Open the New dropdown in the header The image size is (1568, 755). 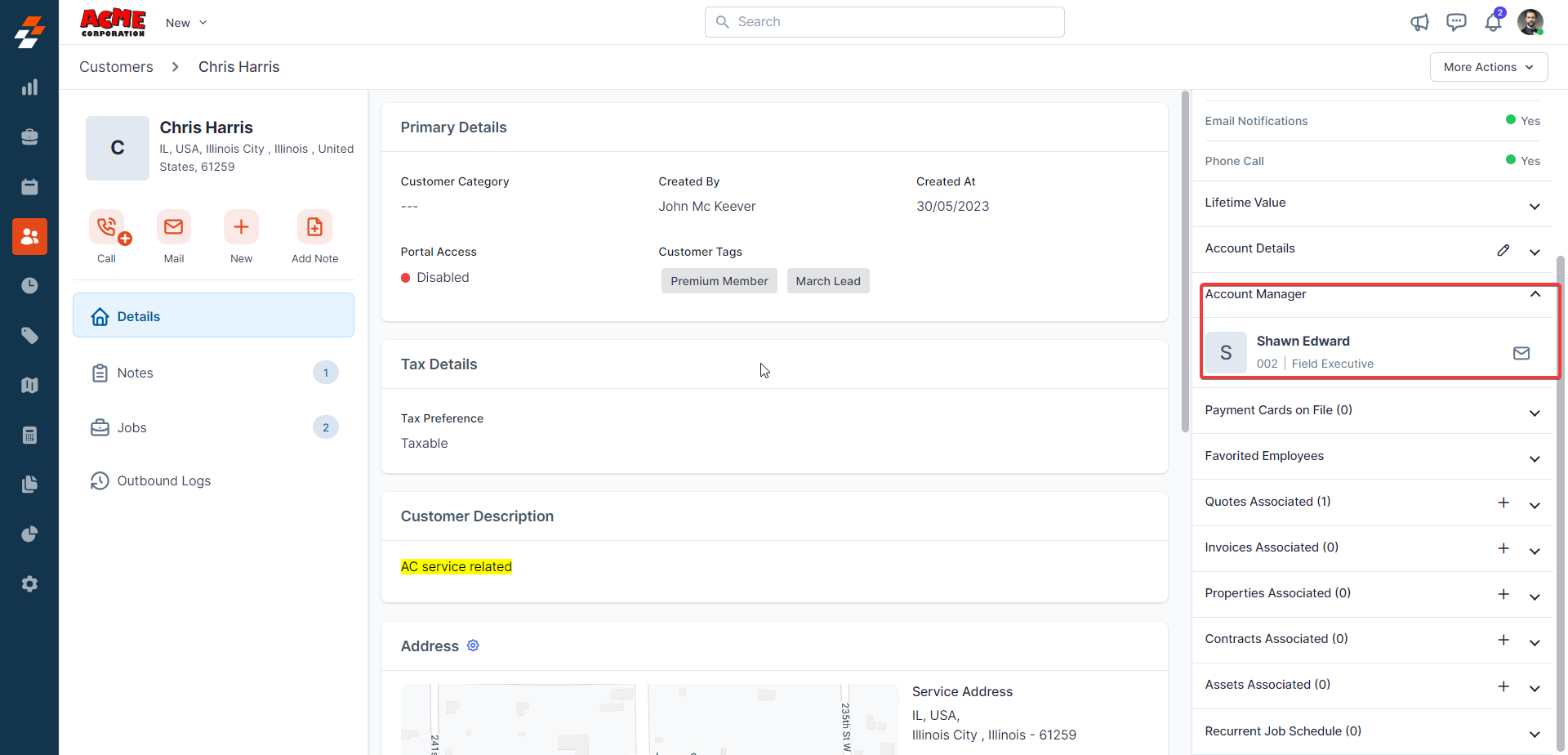click(186, 23)
